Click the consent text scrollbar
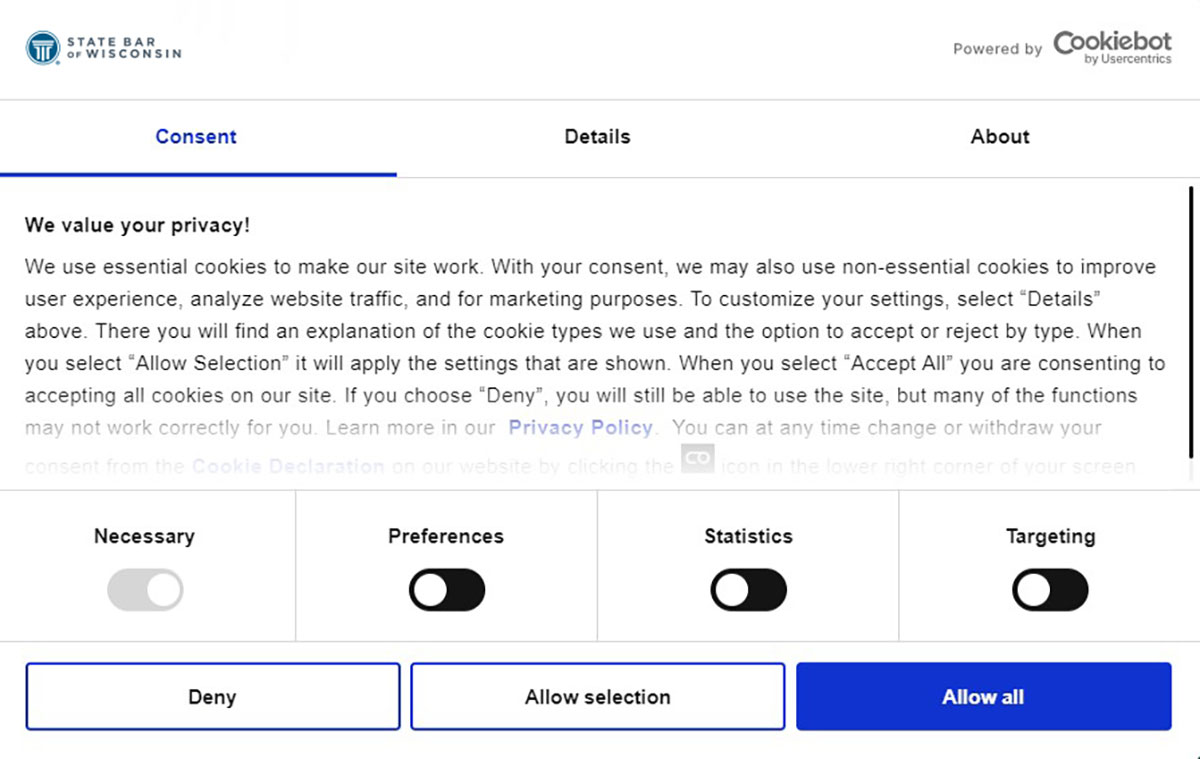Image resolution: width=1200 pixels, height=759 pixels. [1191, 320]
